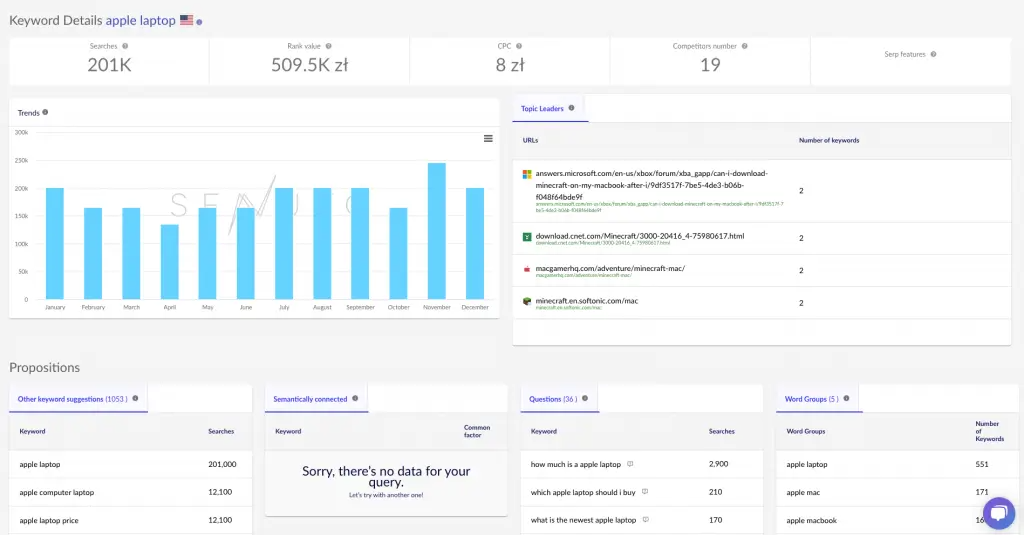Click 'which apple laptop should i buy' question
This screenshot has width=1024, height=535.
pyautogui.click(x=583, y=493)
